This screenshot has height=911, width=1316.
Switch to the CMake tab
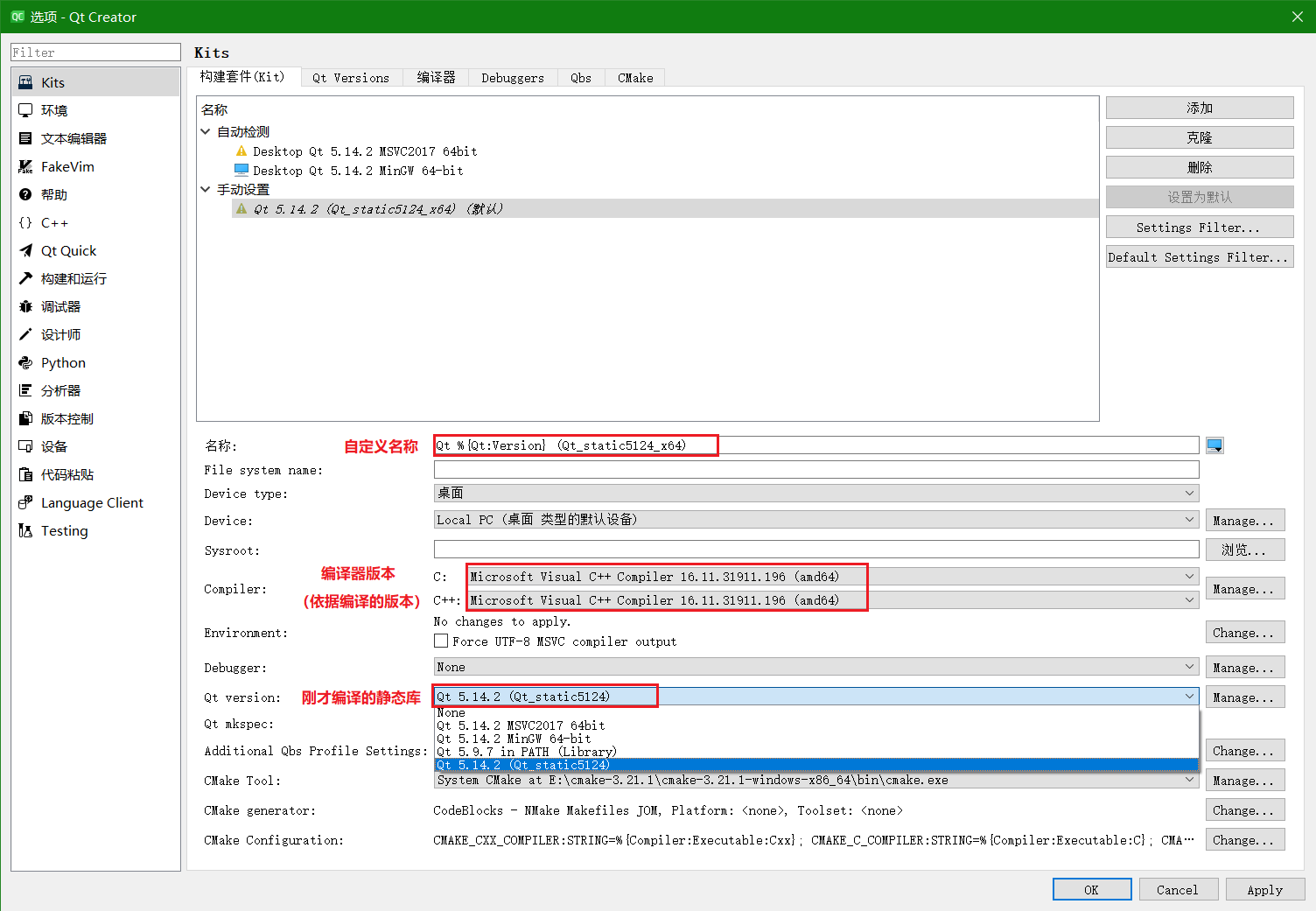coord(634,77)
